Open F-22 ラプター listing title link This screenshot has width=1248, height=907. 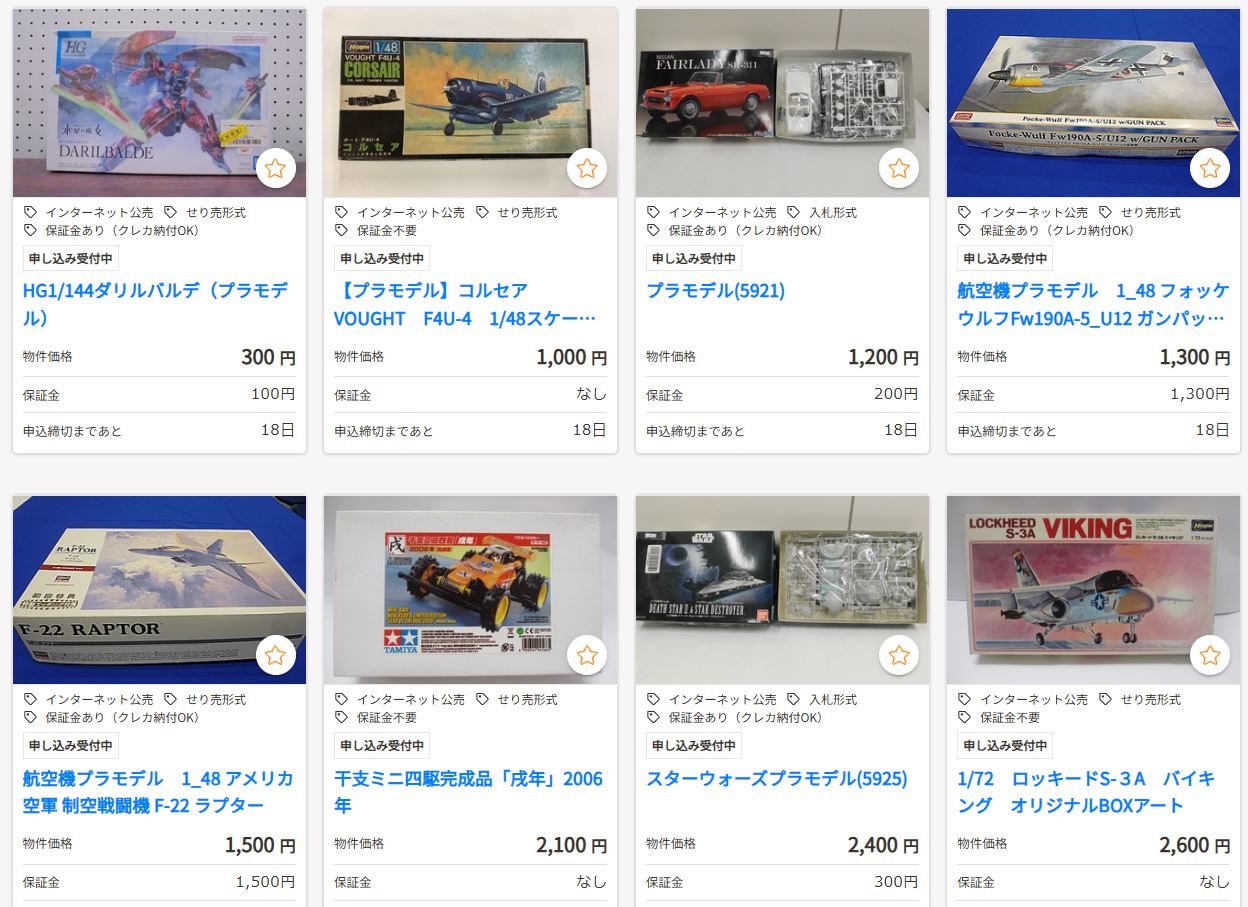(x=158, y=791)
